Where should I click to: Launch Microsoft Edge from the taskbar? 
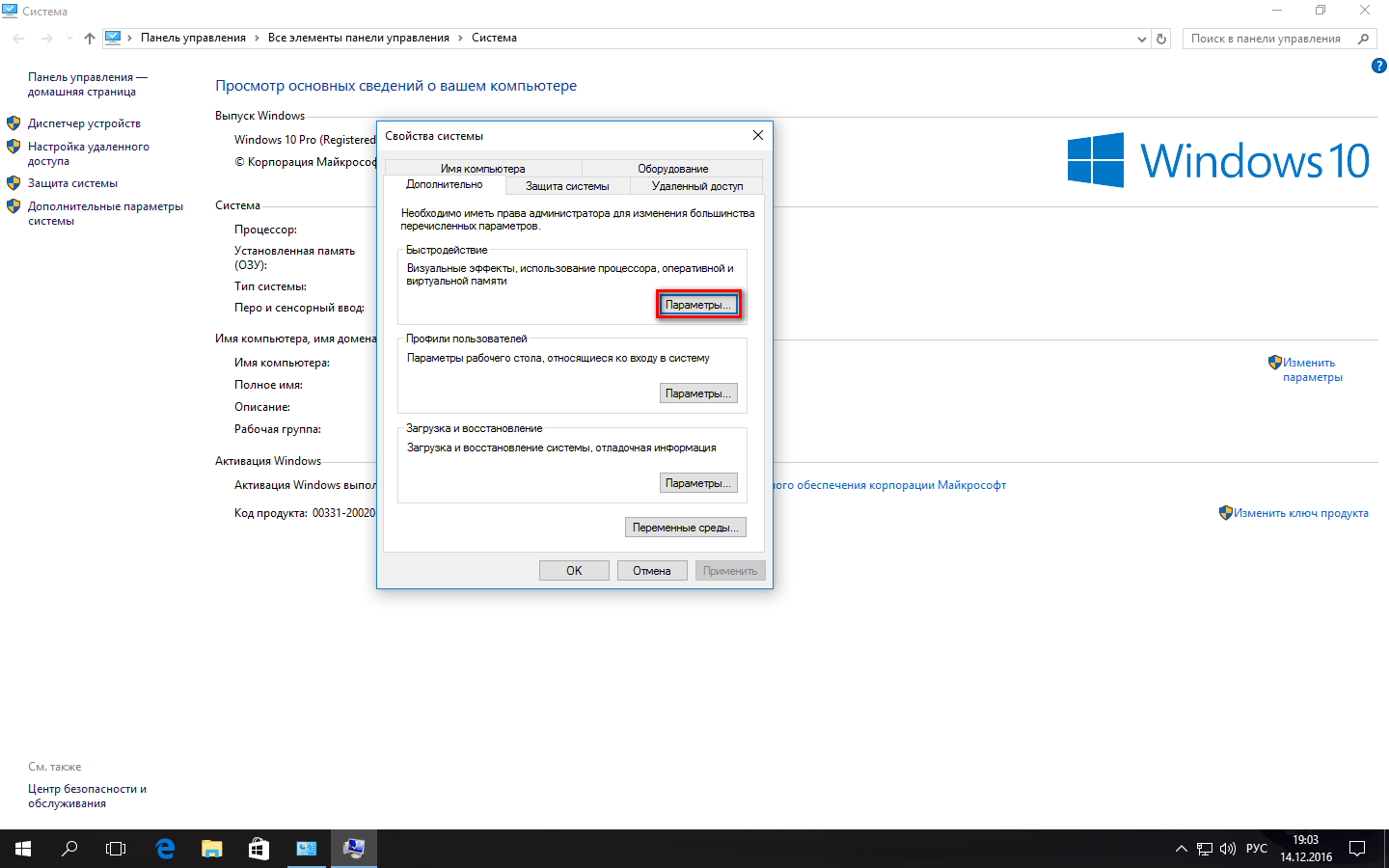click(x=165, y=849)
